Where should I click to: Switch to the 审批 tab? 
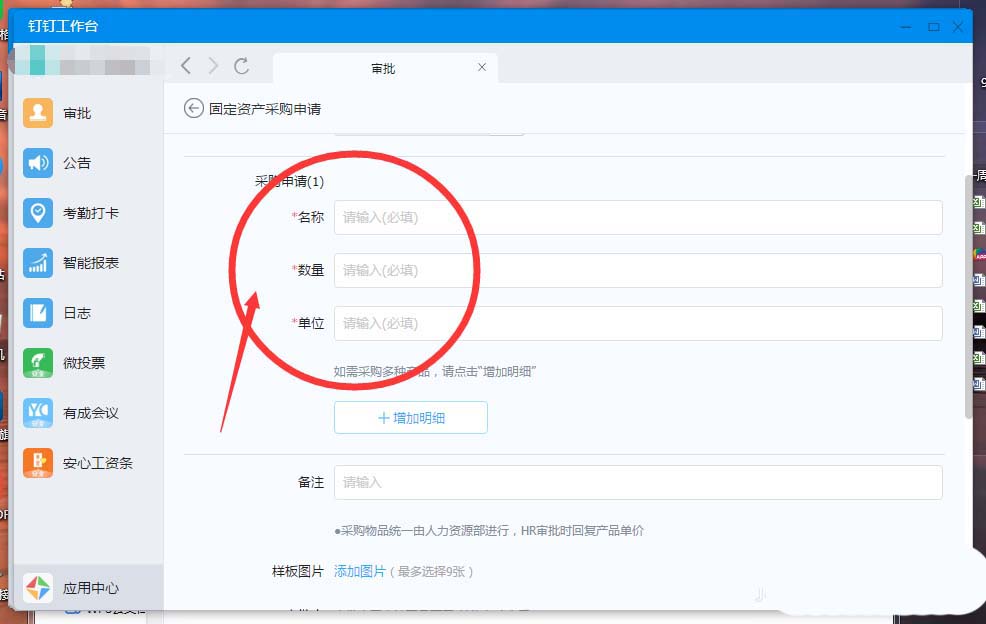tap(383, 68)
